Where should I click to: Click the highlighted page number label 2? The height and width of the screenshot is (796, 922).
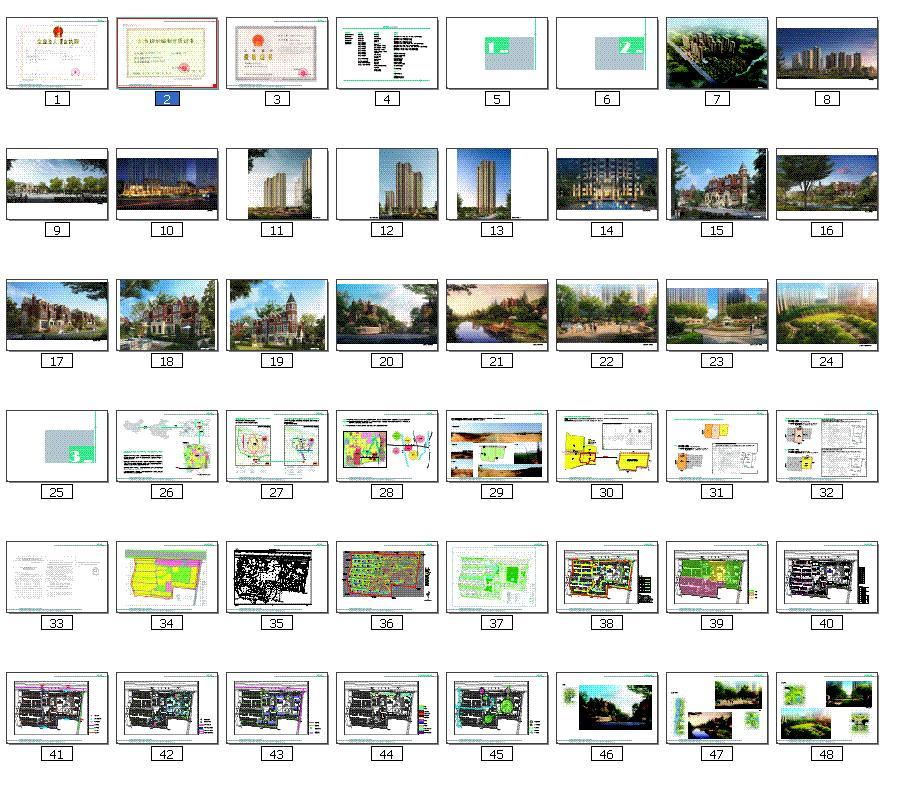(x=167, y=99)
